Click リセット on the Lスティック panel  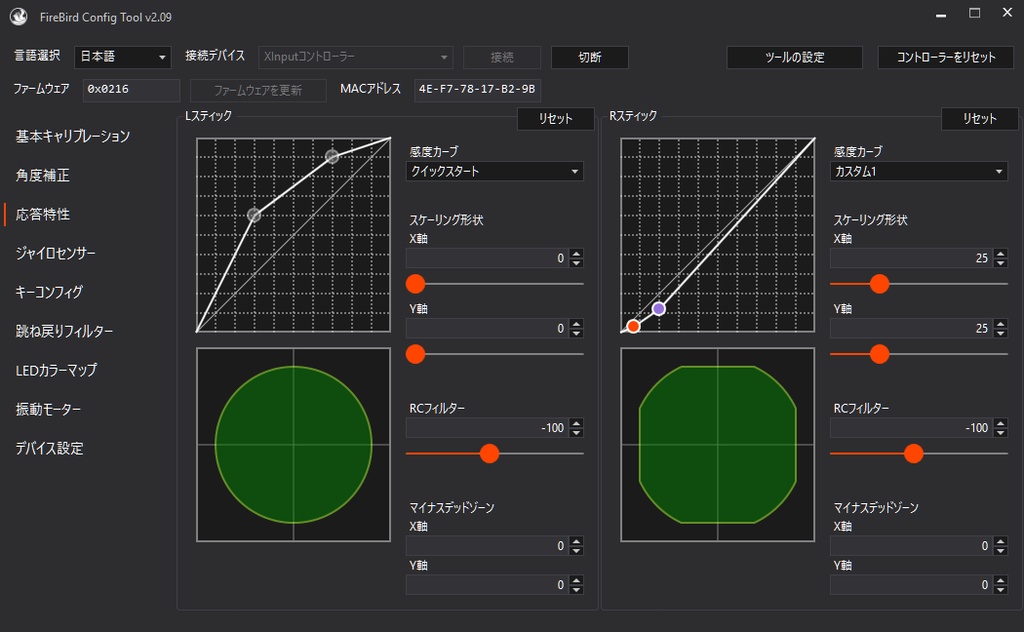tap(556, 118)
